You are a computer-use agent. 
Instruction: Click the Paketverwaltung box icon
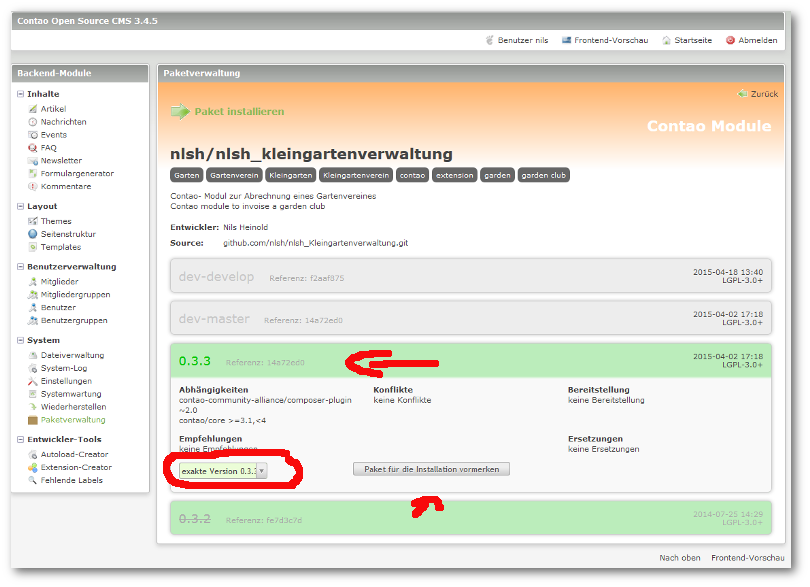click(x=33, y=420)
